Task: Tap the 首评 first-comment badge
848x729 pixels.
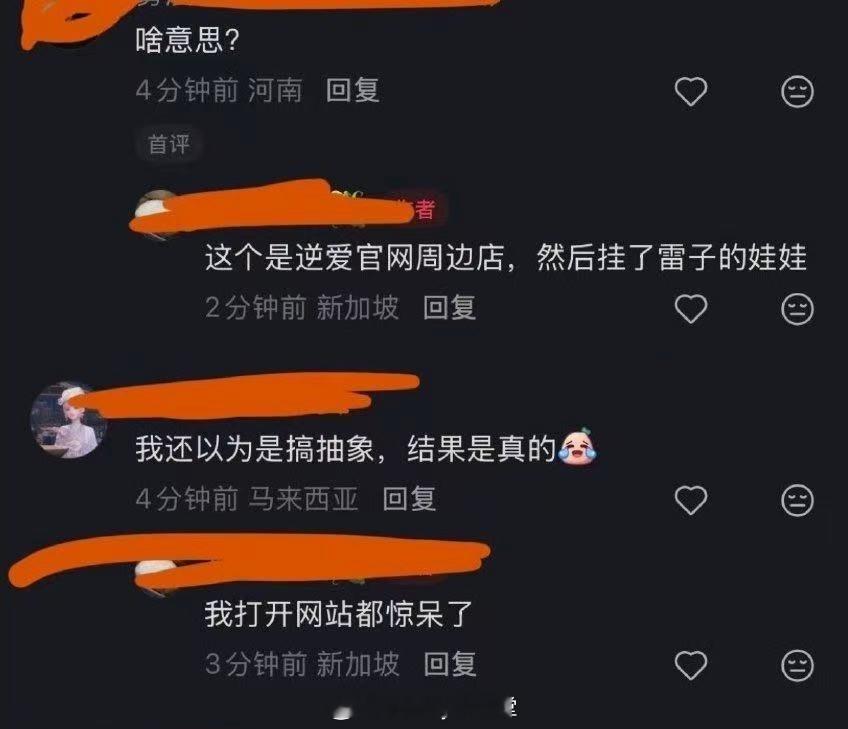Action: [169, 144]
